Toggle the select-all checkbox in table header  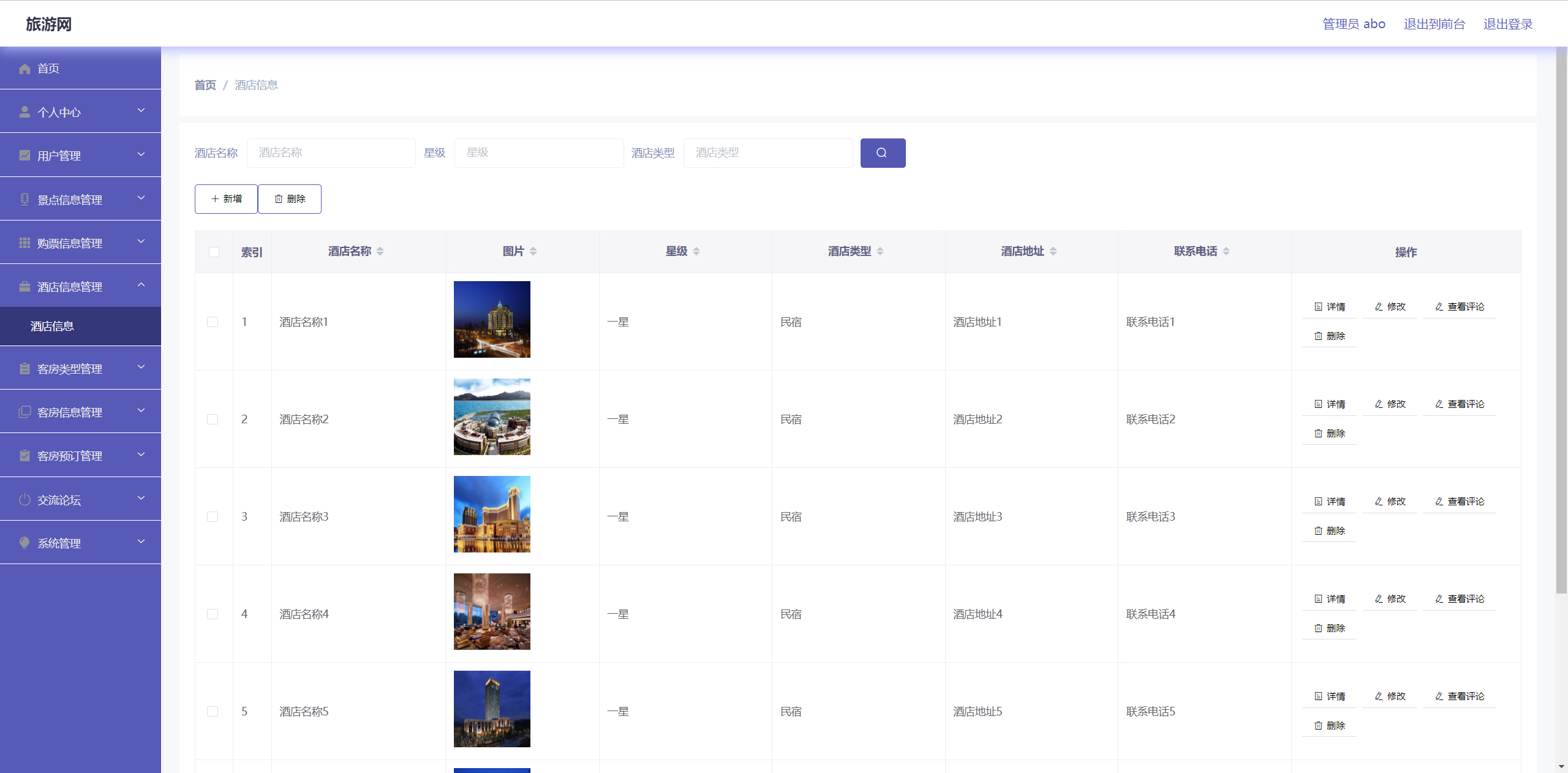tap(213, 252)
